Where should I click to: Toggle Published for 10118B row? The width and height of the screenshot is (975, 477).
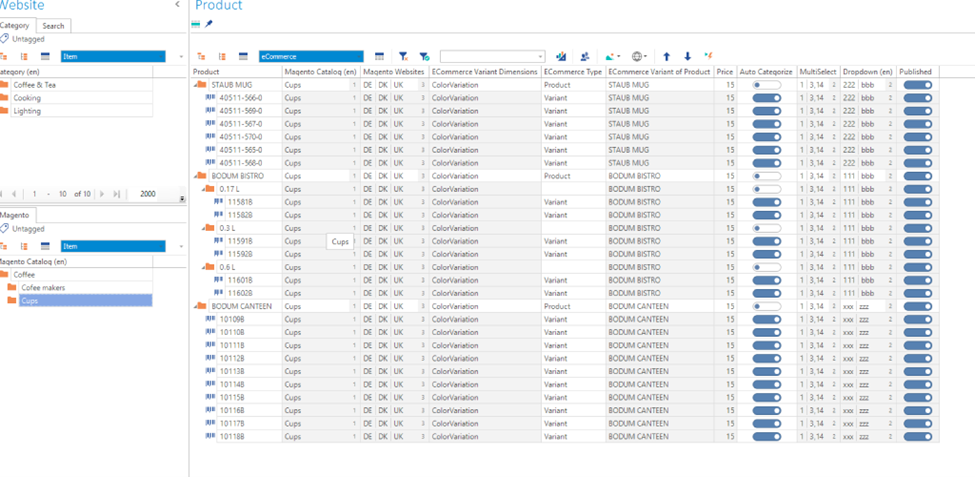coord(918,437)
